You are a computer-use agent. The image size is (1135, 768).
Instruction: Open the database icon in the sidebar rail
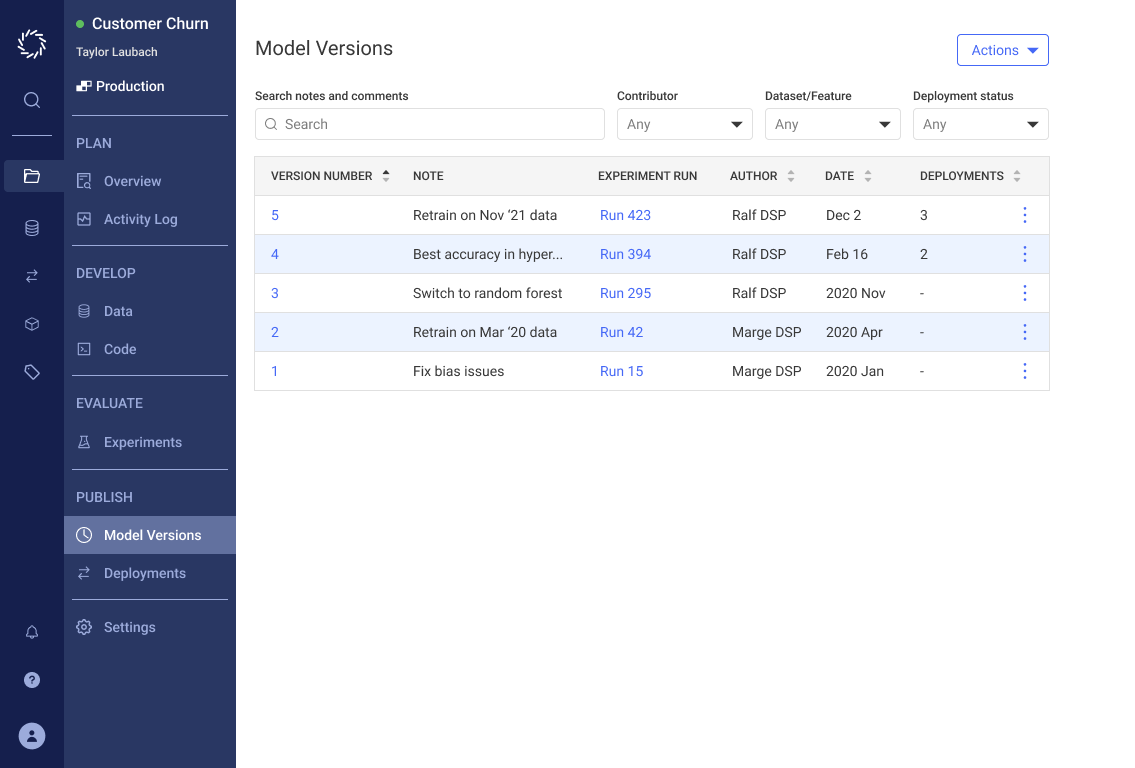coord(31,227)
